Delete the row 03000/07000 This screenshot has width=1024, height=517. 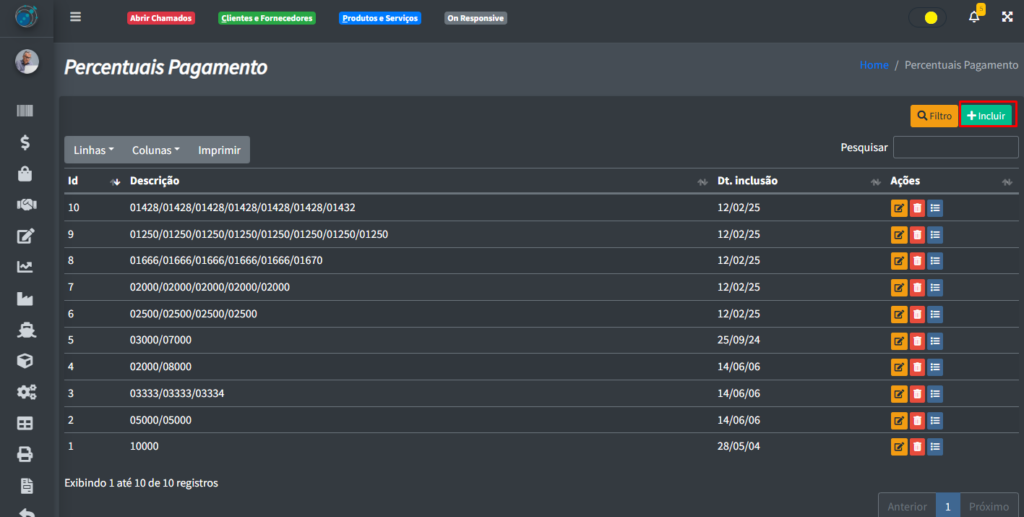click(x=917, y=341)
